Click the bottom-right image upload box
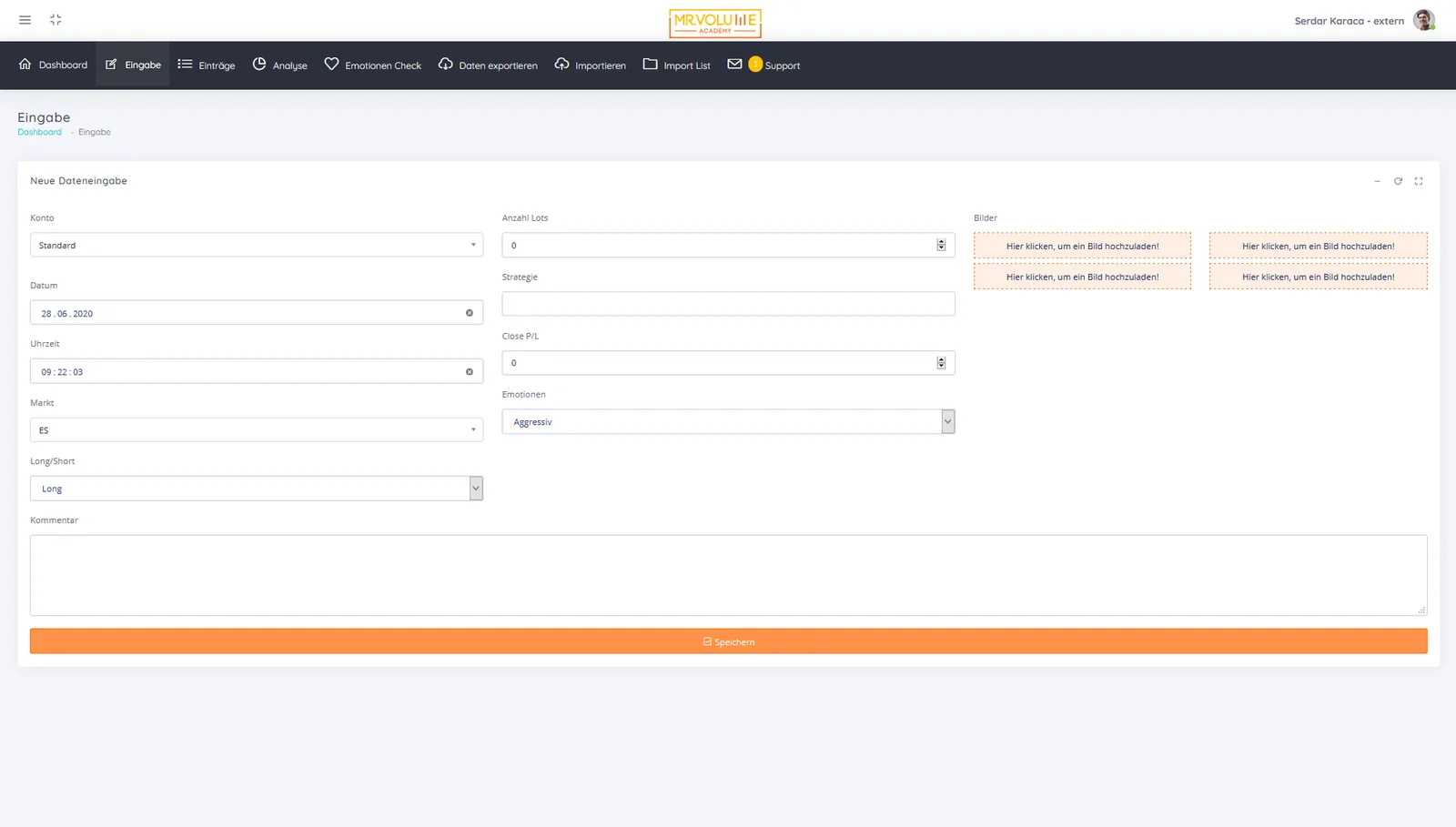The image size is (1456, 827). 1319,277
